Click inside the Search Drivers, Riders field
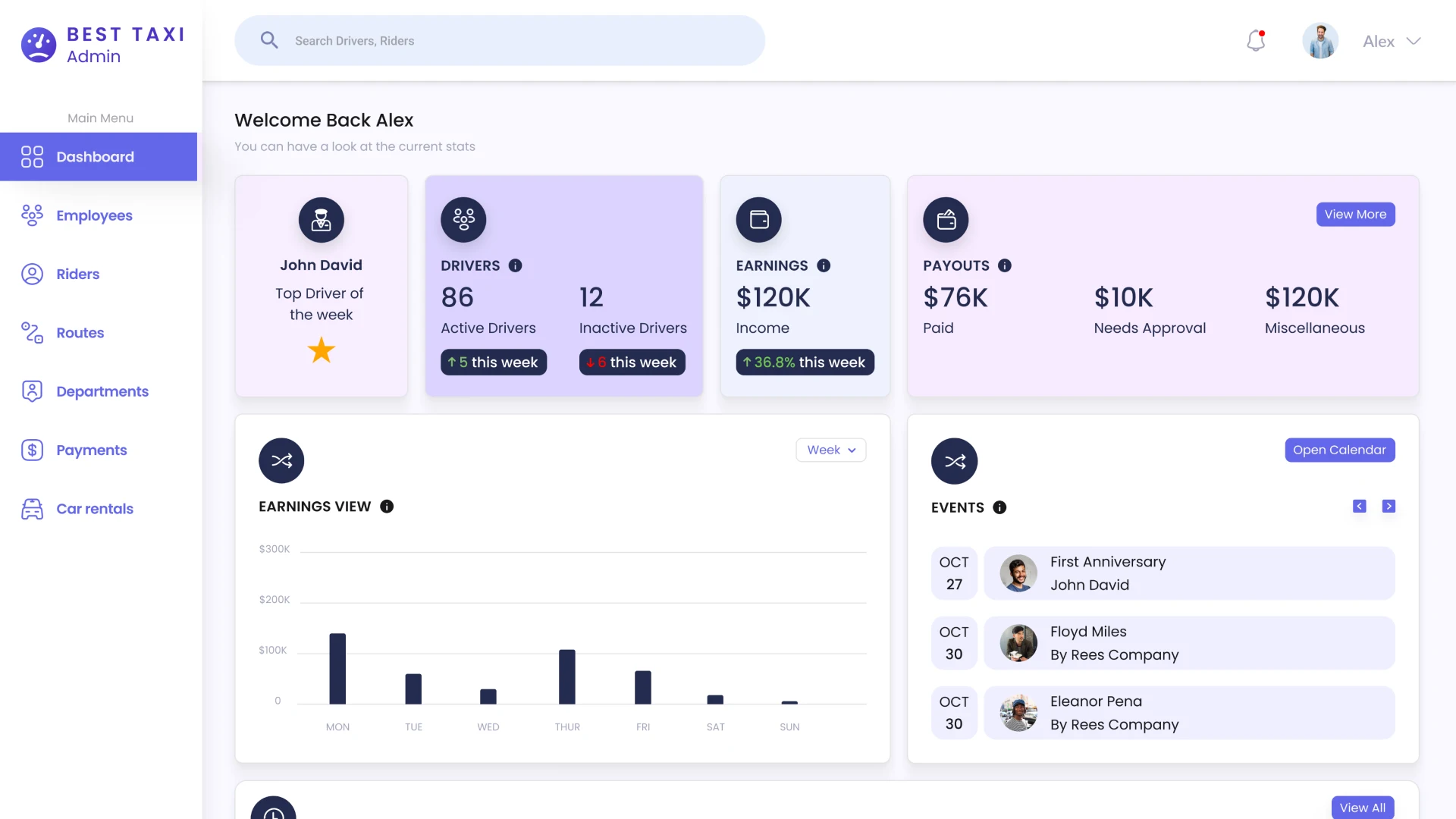 (500, 40)
